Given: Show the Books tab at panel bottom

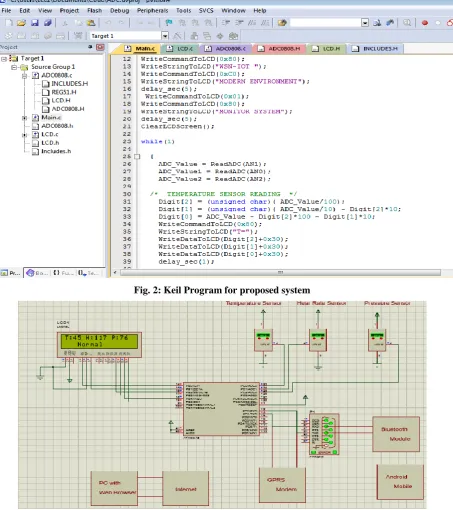Looking at the screenshot, I should click(x=37, y=273).
